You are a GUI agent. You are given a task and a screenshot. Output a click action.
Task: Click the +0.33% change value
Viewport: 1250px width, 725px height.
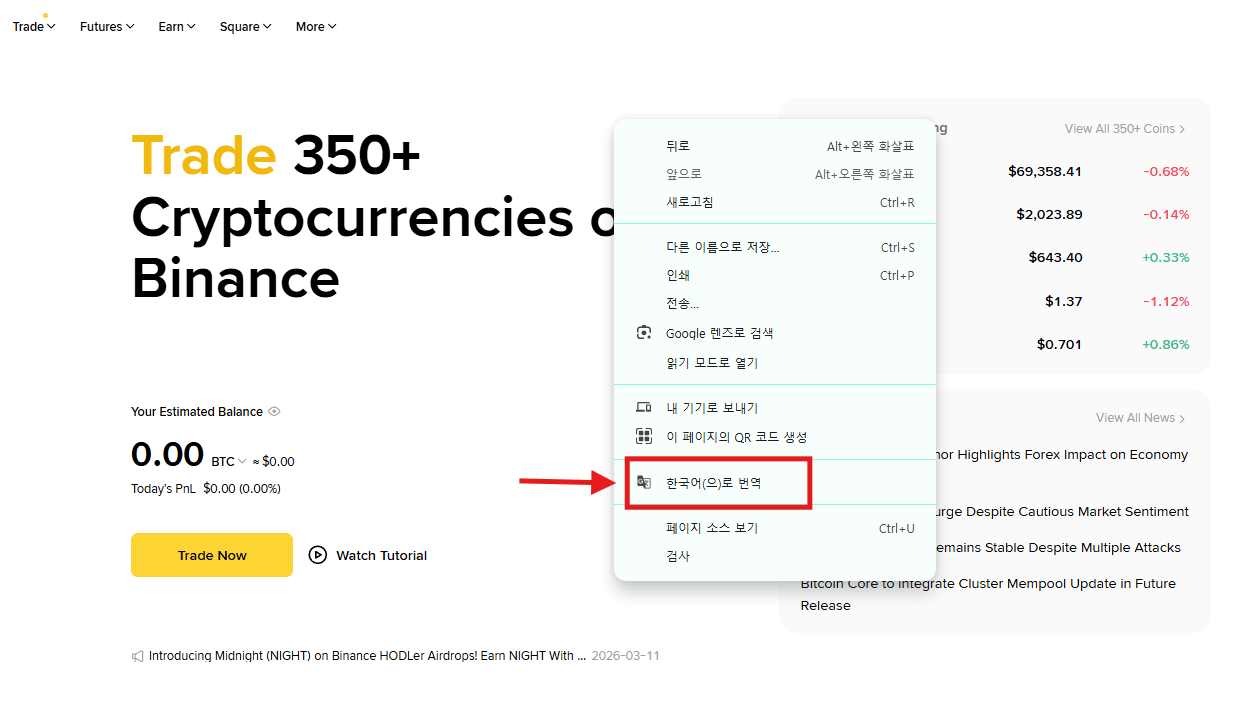[1166, 257]
